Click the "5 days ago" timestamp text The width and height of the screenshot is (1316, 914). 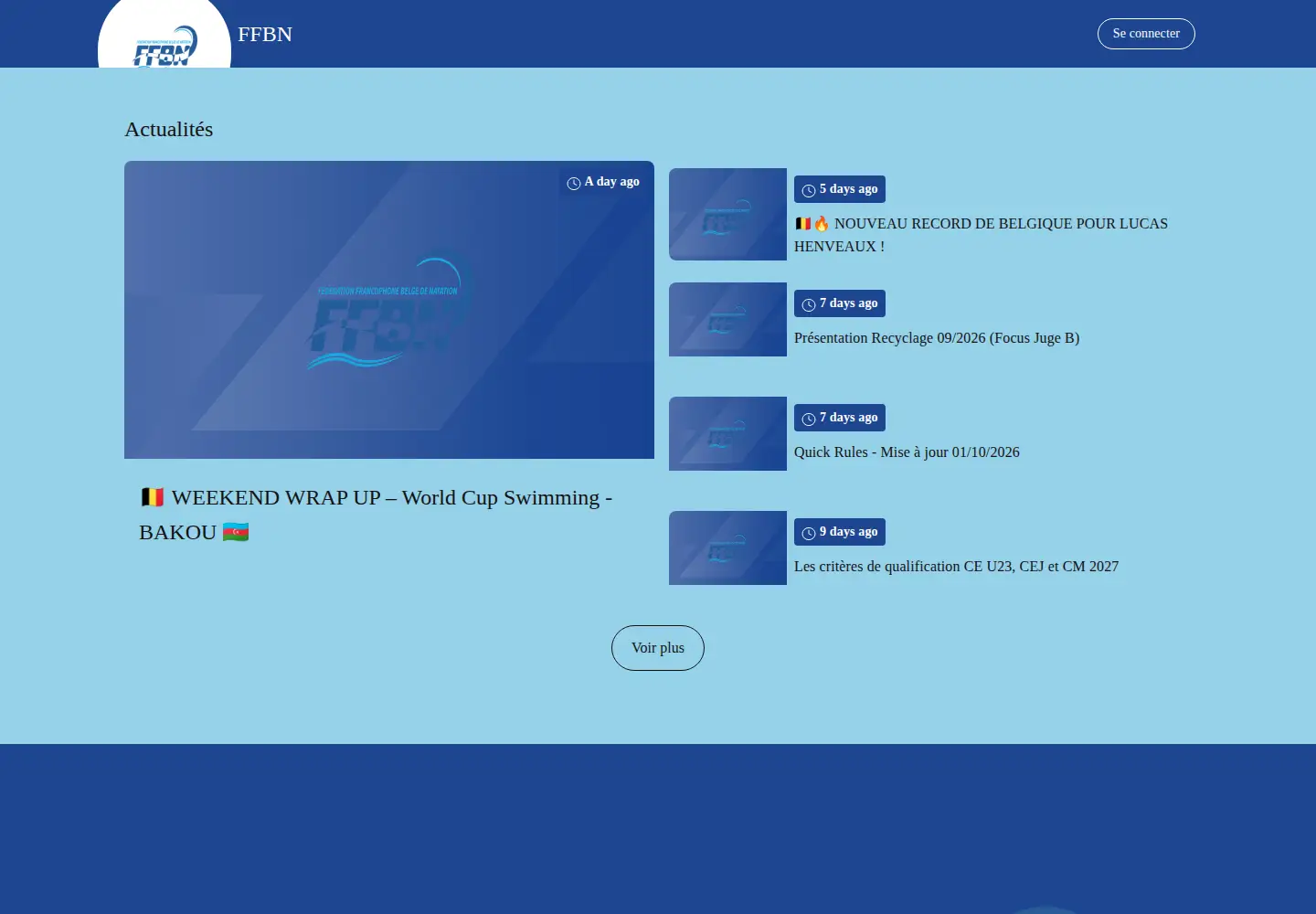[x=848, y=189]
